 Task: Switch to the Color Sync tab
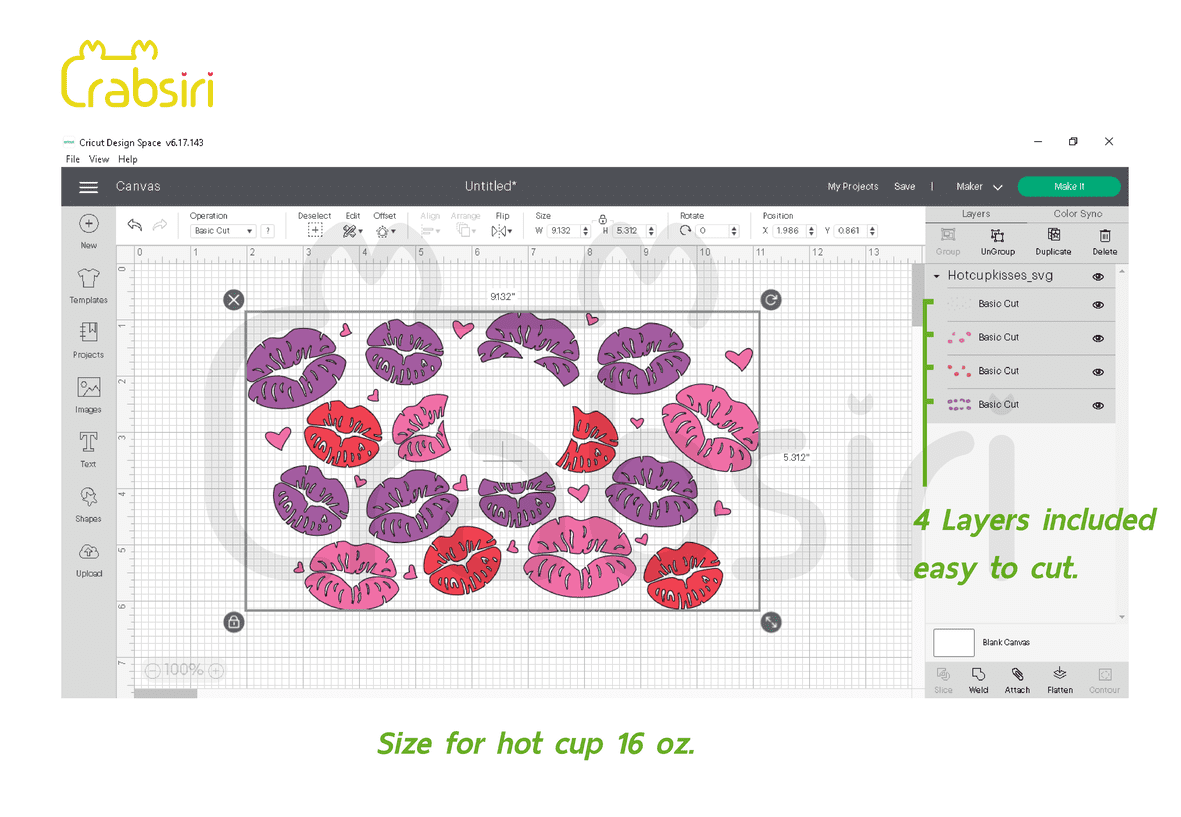[1077, 214]
